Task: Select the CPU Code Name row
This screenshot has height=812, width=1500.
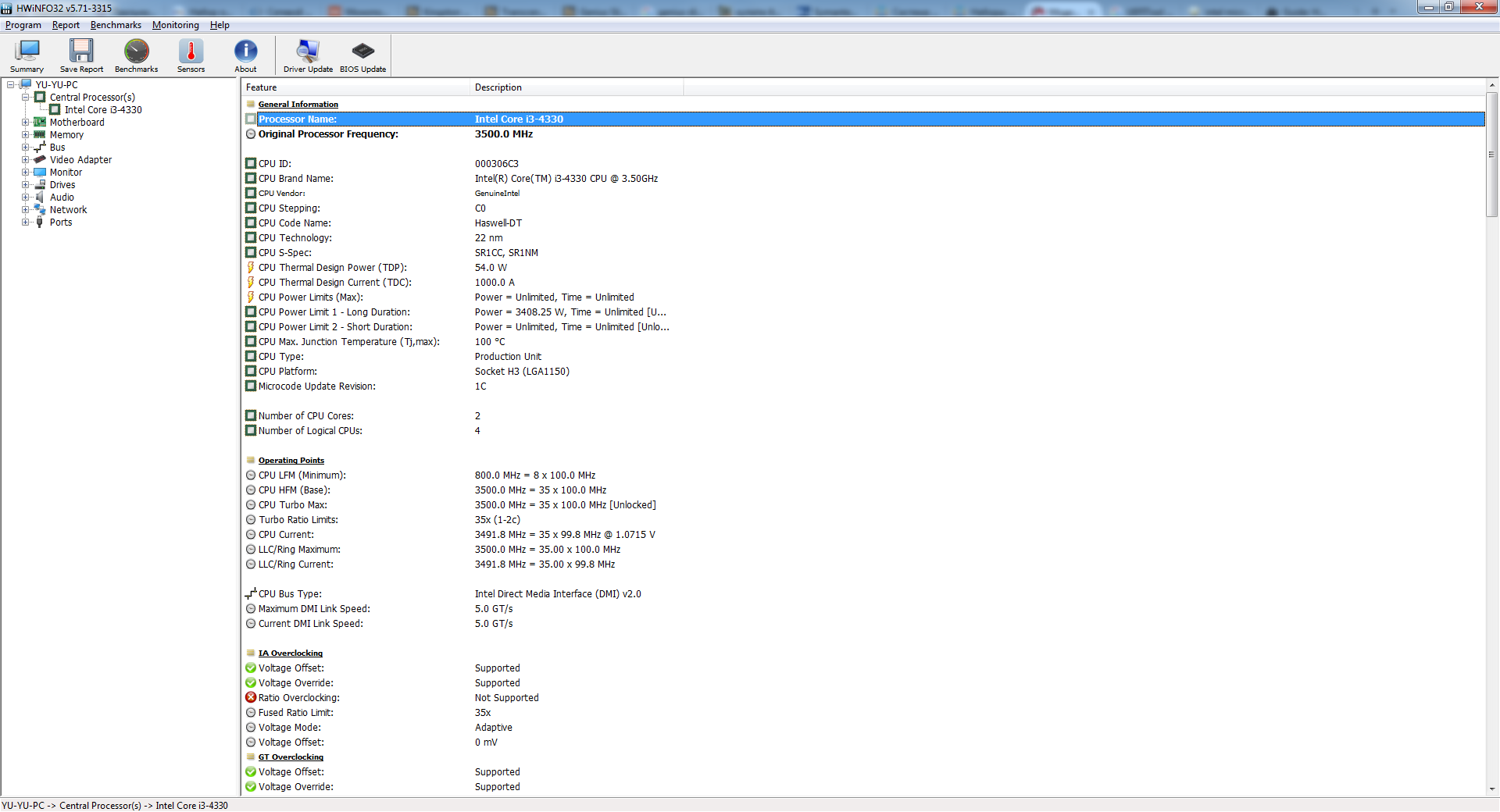Action: click(863, 223)
